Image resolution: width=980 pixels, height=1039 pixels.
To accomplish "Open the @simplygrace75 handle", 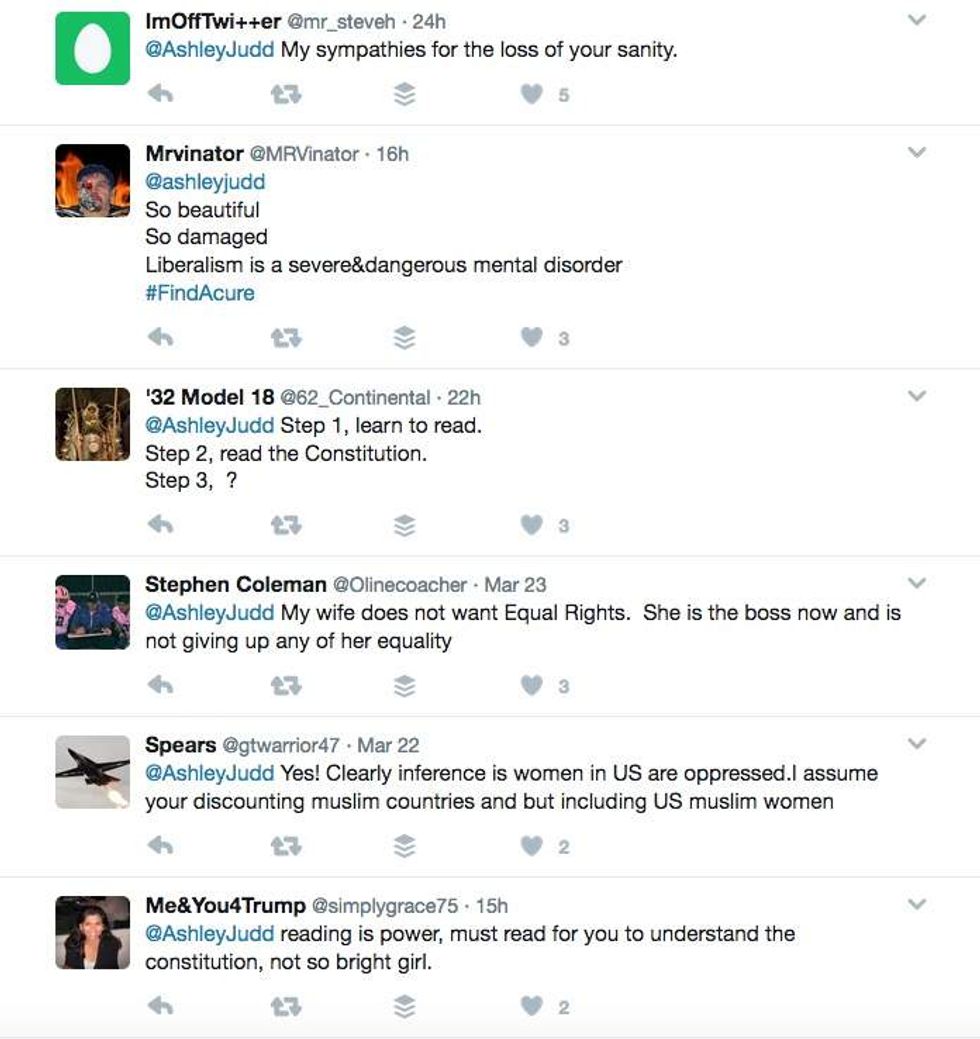I will point(385,906).
